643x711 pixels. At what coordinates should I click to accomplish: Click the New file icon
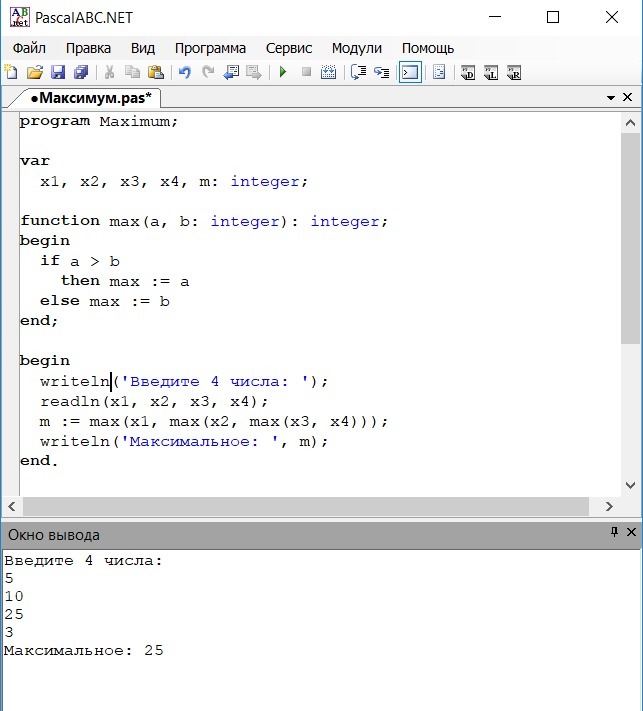tap(11, 72)
